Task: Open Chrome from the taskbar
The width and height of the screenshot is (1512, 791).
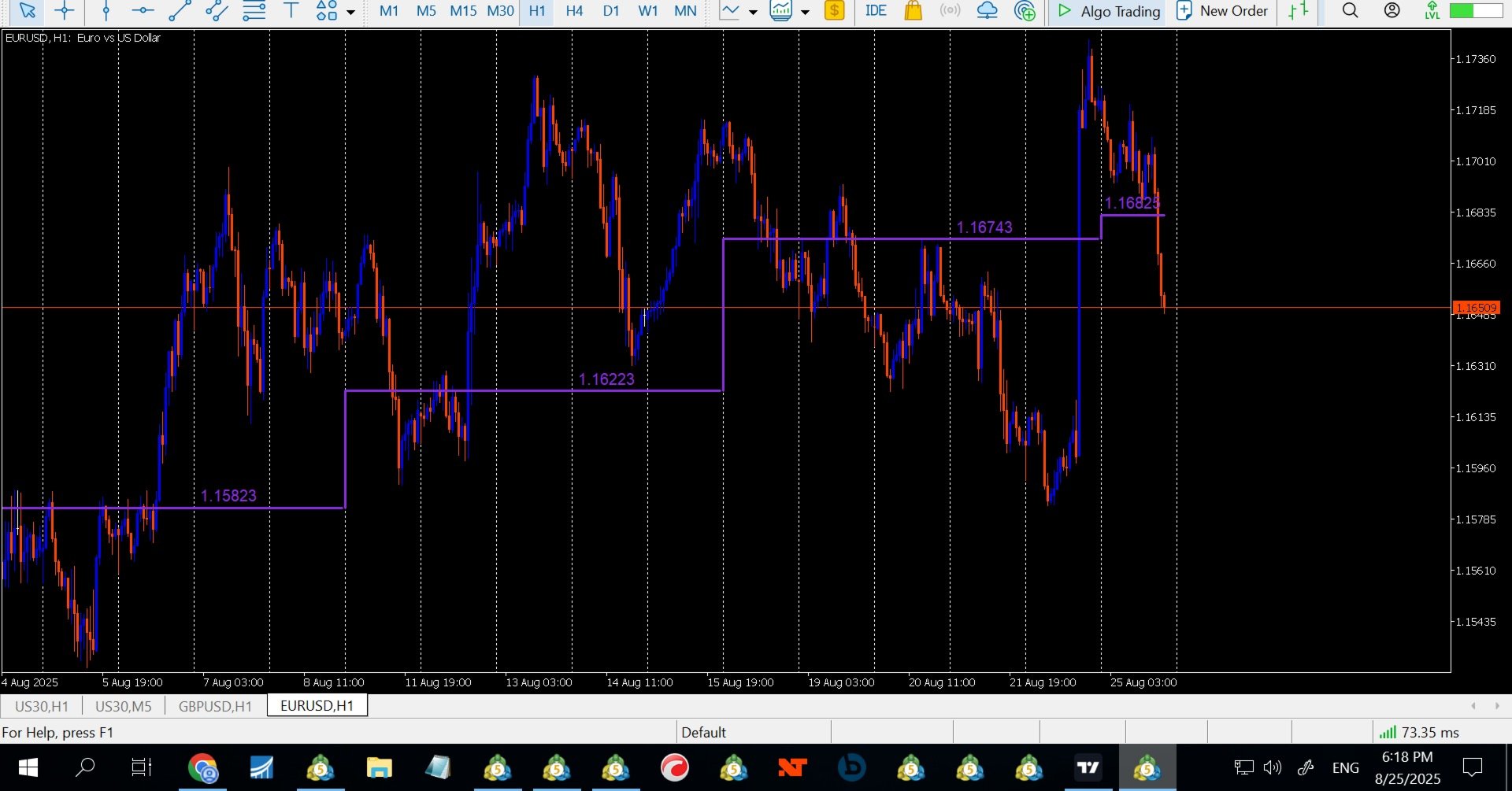Action: pos(202,767)
